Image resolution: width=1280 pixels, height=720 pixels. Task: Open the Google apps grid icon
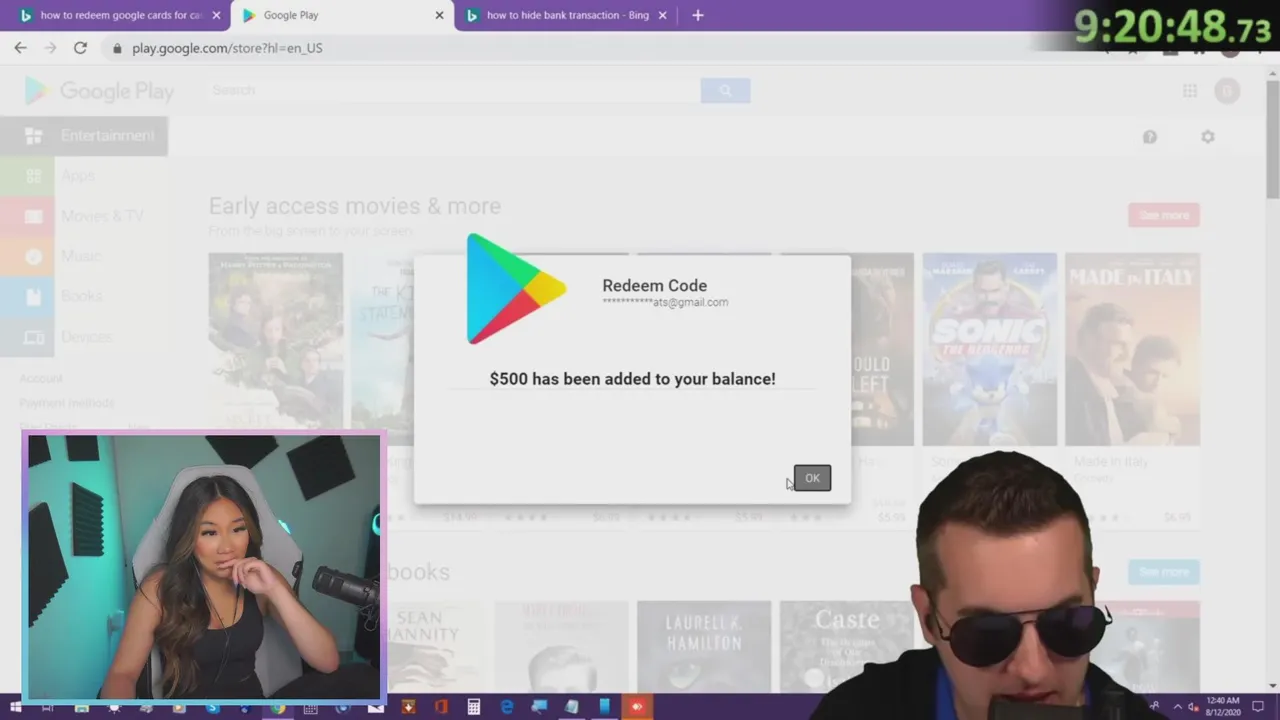(1190, 91)
